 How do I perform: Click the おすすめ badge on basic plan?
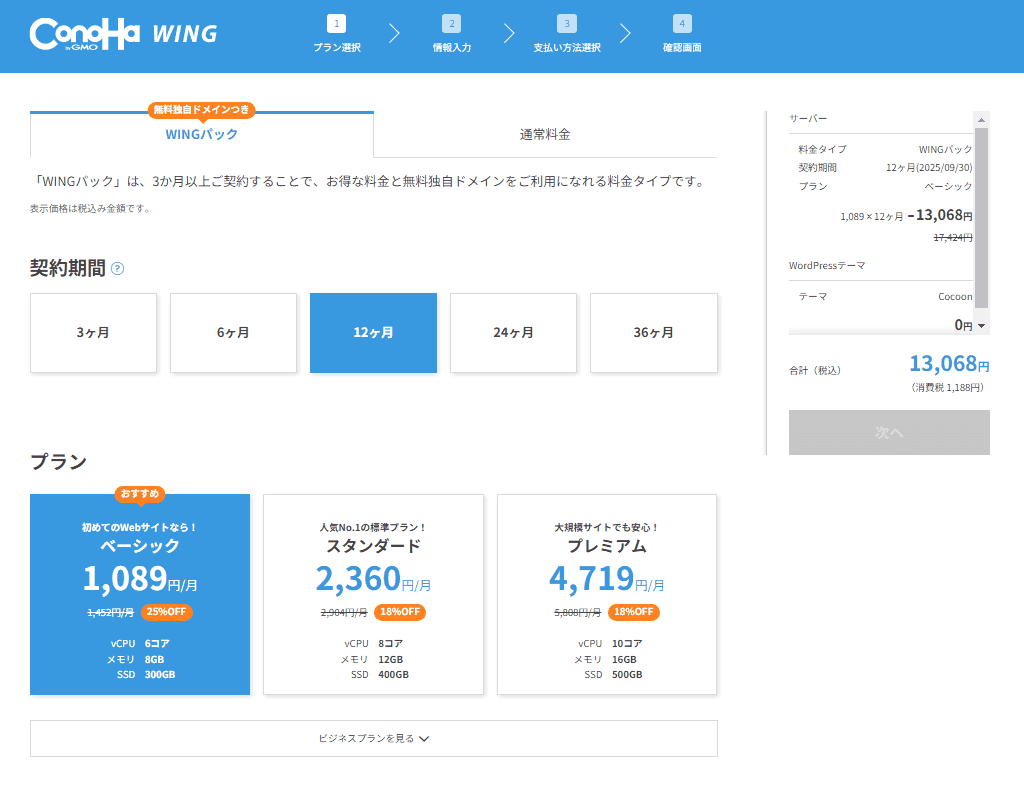pyautogui.click(x=140, y=494)
